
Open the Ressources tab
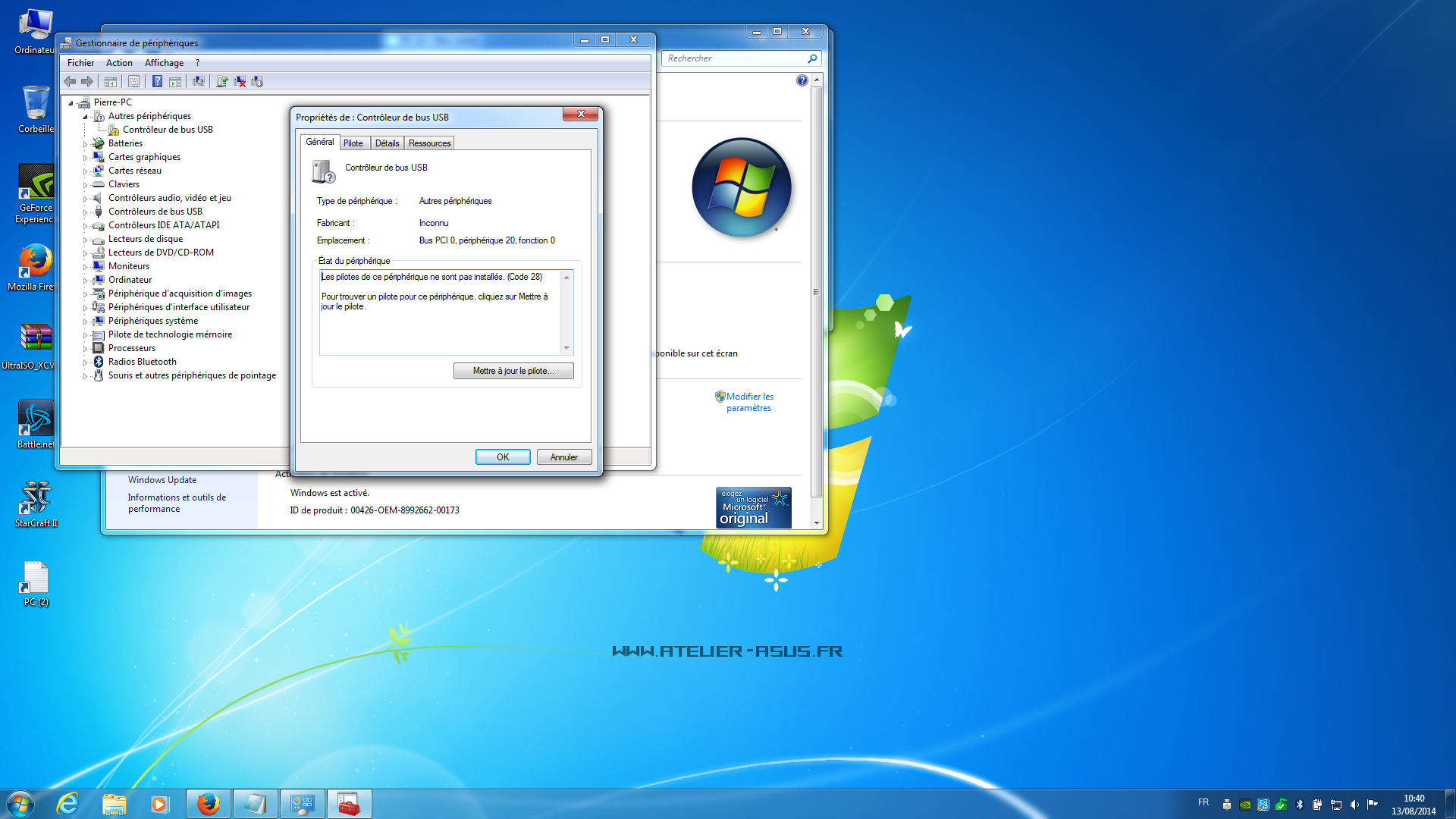pyautogui.click(x=428, y=143)
